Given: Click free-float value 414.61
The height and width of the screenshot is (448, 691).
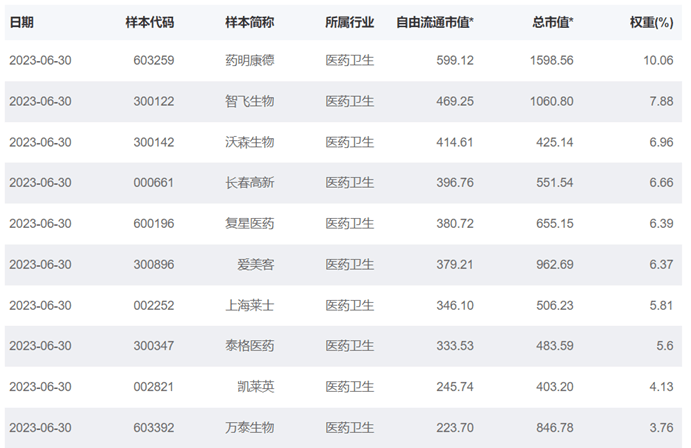Looking at the screenshot, I should click(x=455, y=142).
